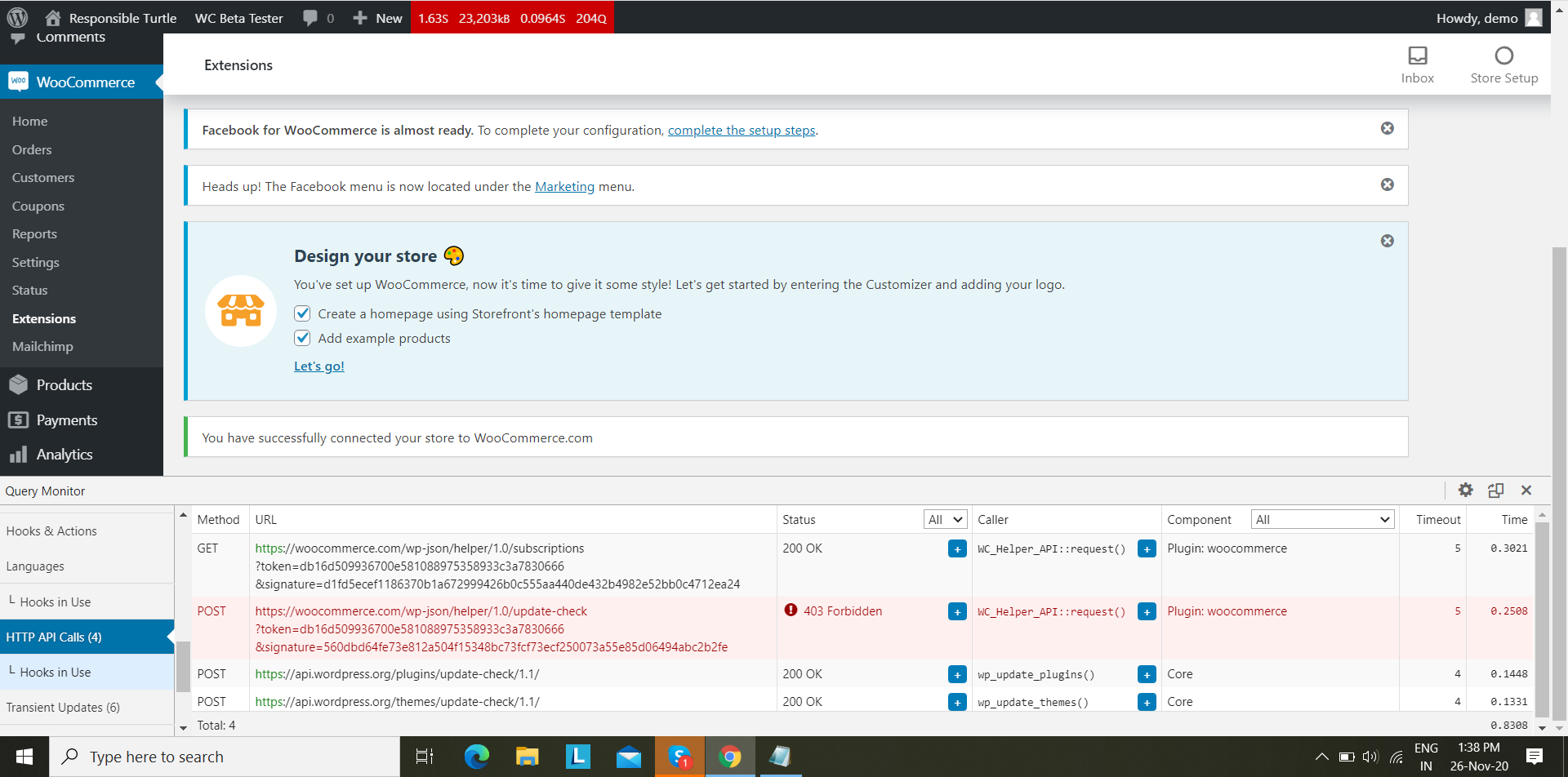Open the Component filter dropdown
This screenshot has height=777, width=1568.
pos(1322,519)
